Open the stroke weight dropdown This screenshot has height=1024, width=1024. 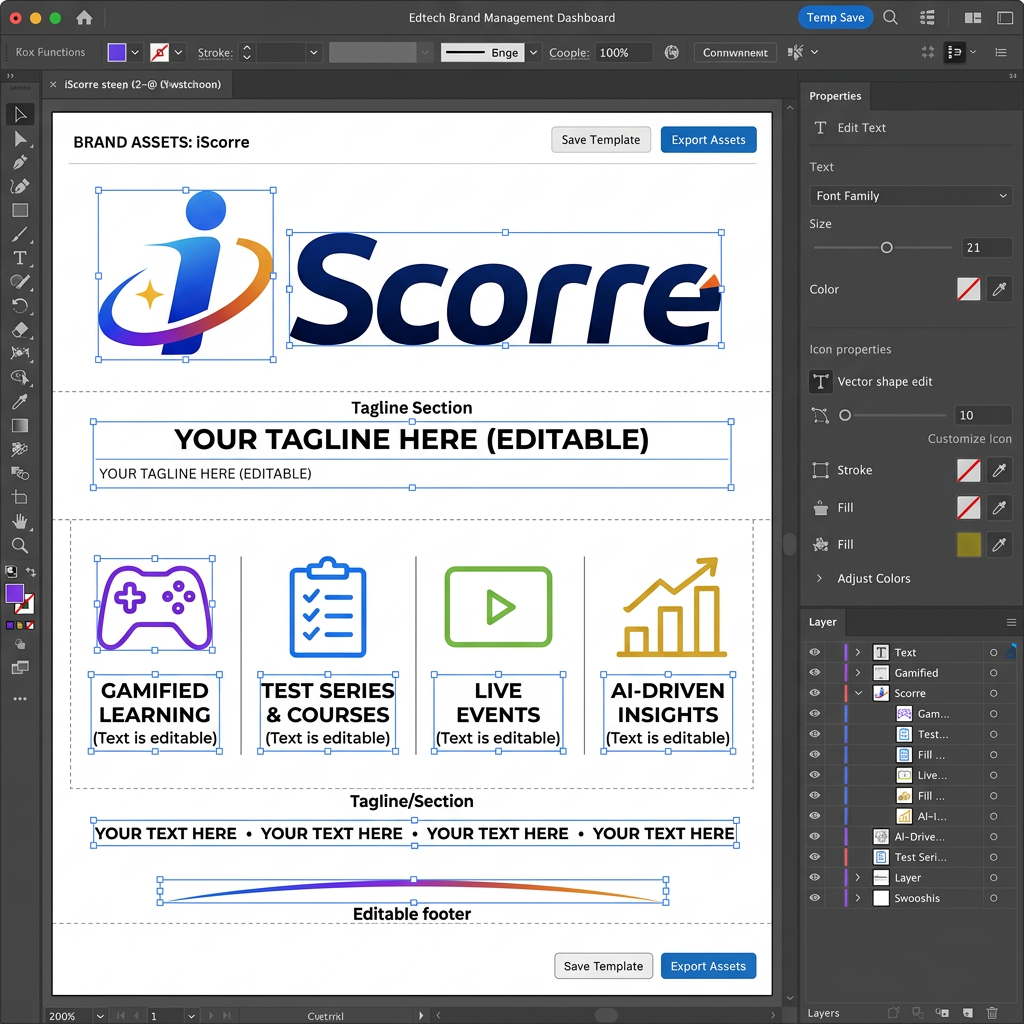[313, 52]
